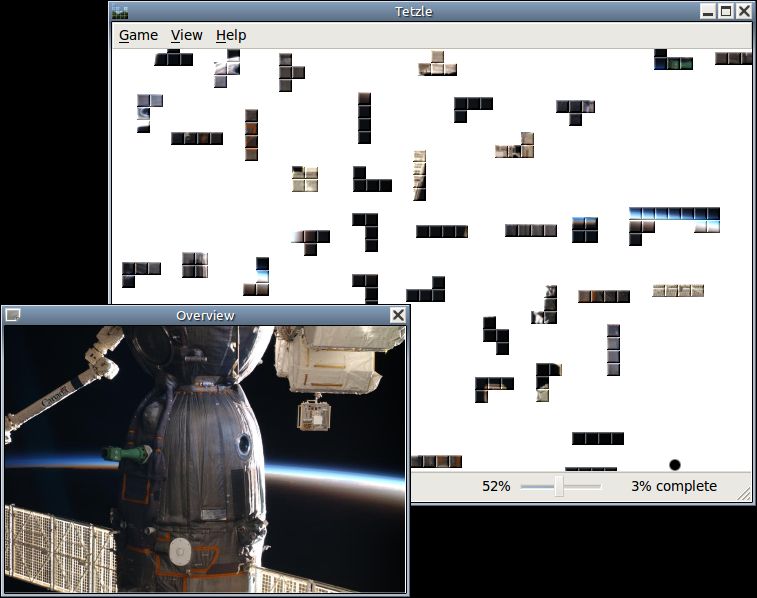Select the long blue horizon strip piece
Viewport: 757px width, 598px height.
click(x=674, y=221)
